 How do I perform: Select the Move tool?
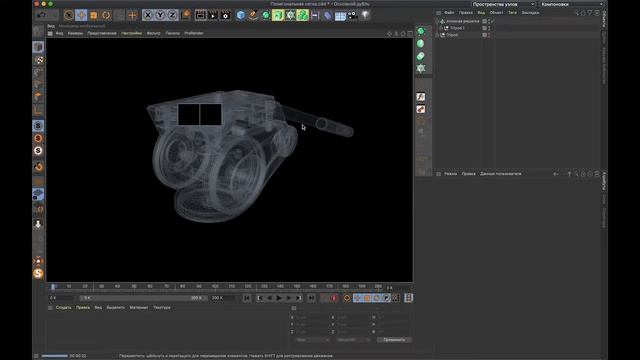pos(81,16)
